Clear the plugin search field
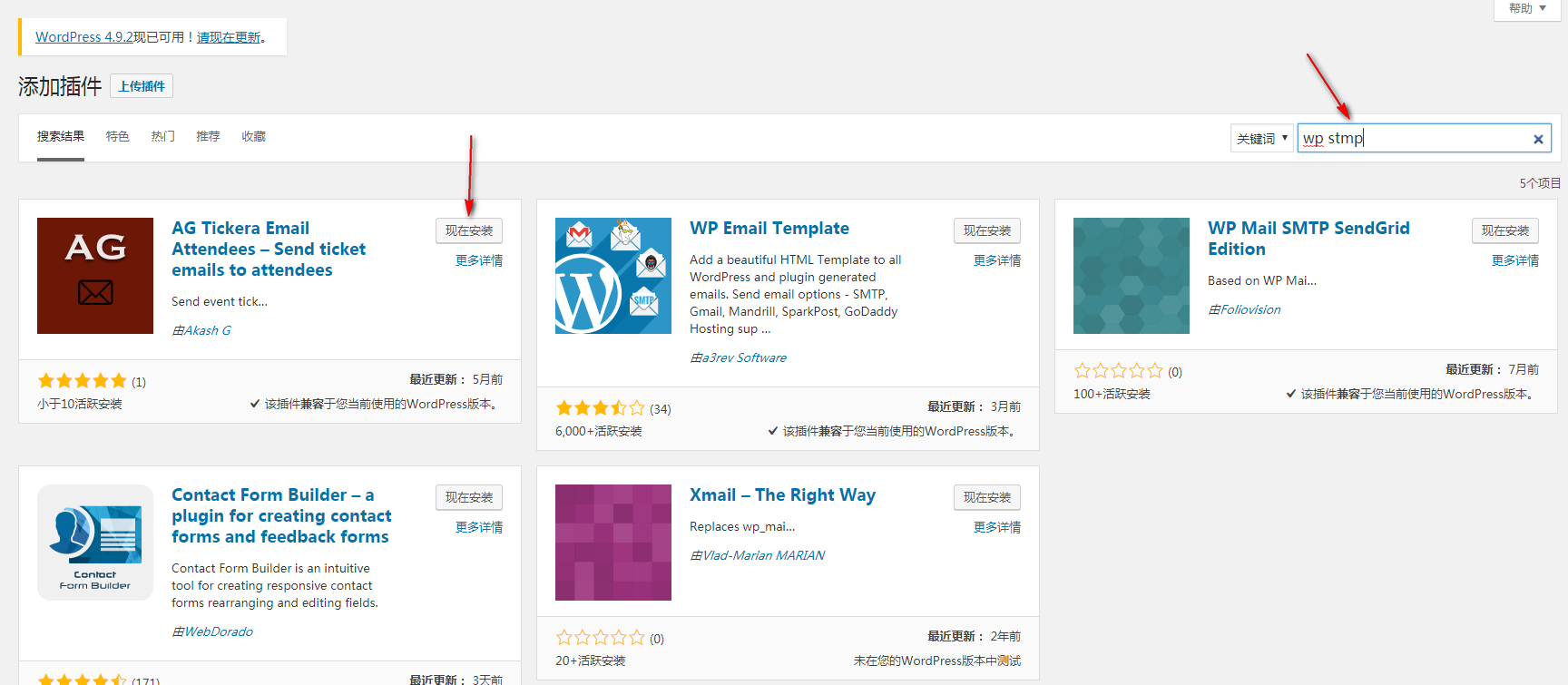This screenshot has width=1568, height=685. (x=1538, y=139)
